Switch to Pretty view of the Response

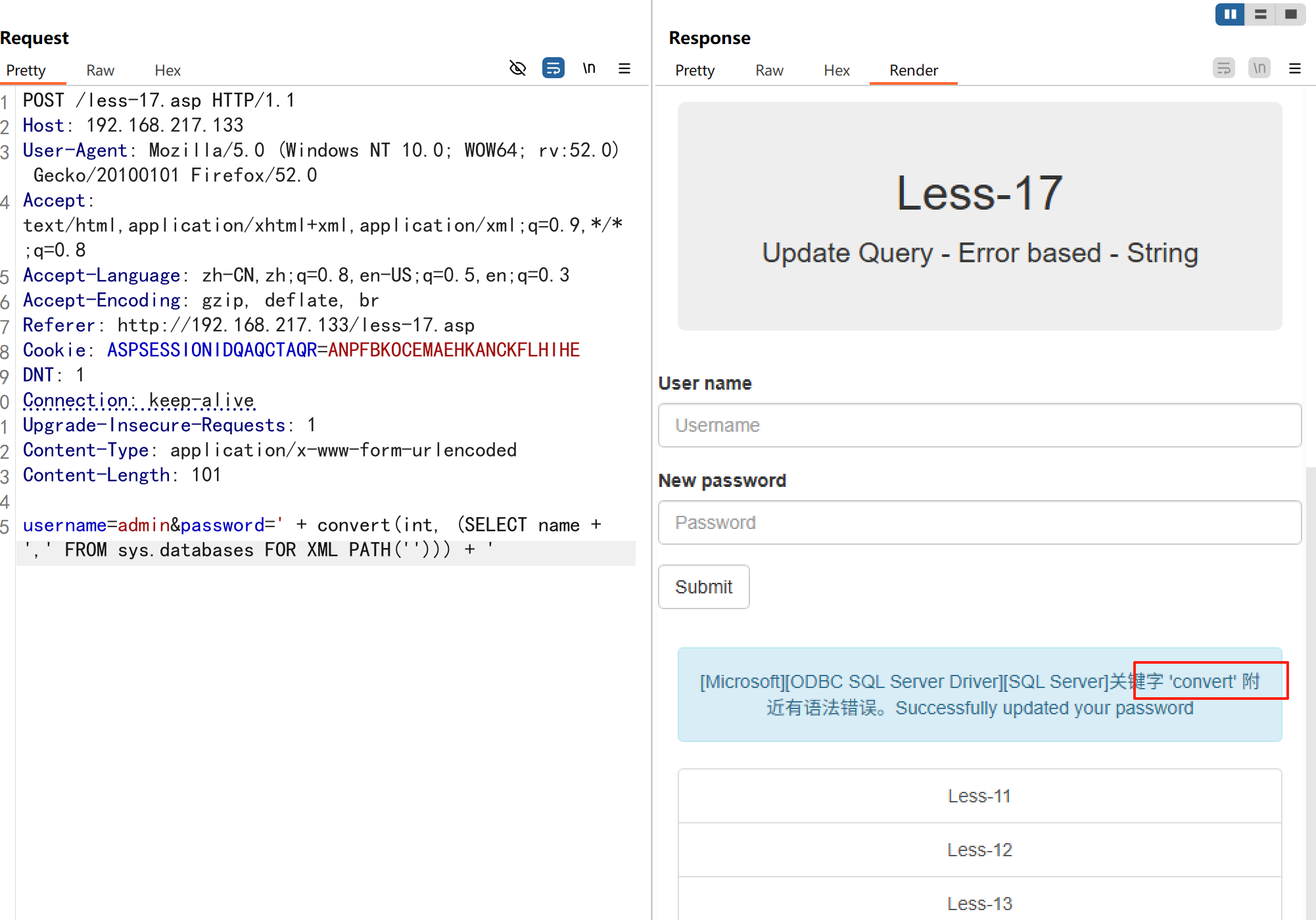point(695,70)
